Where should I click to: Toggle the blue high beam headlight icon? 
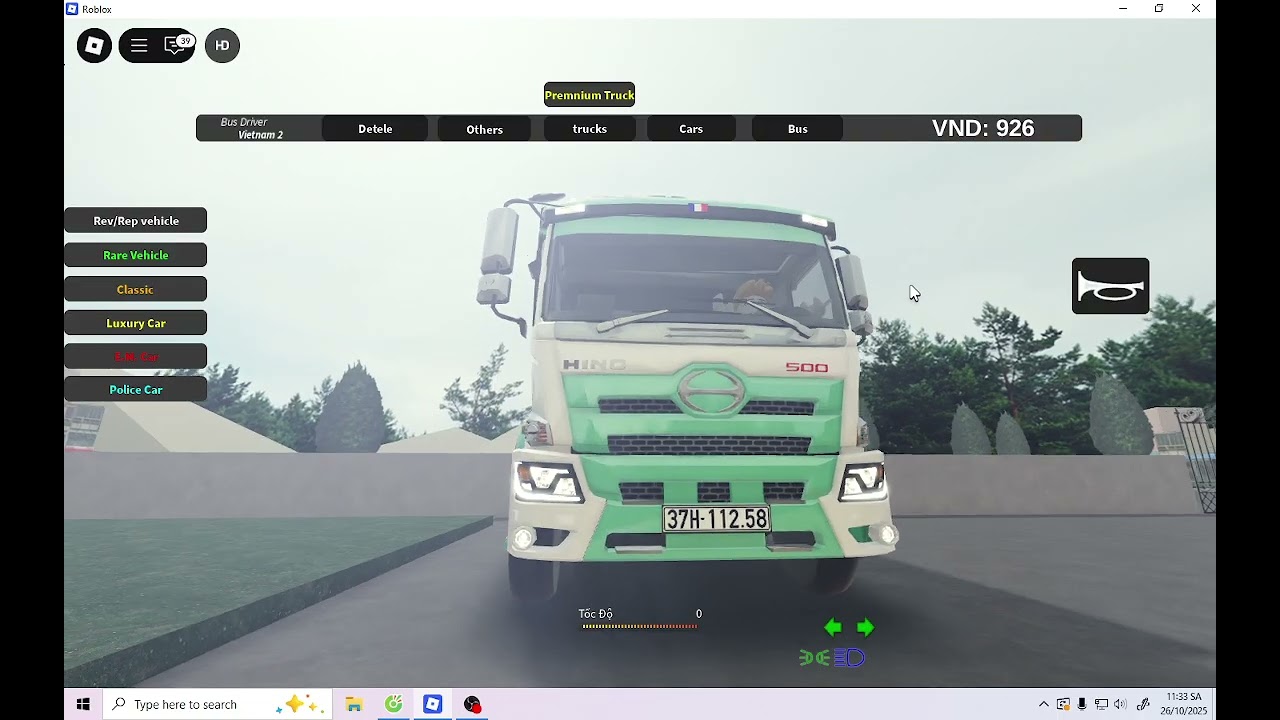point(849,657)
